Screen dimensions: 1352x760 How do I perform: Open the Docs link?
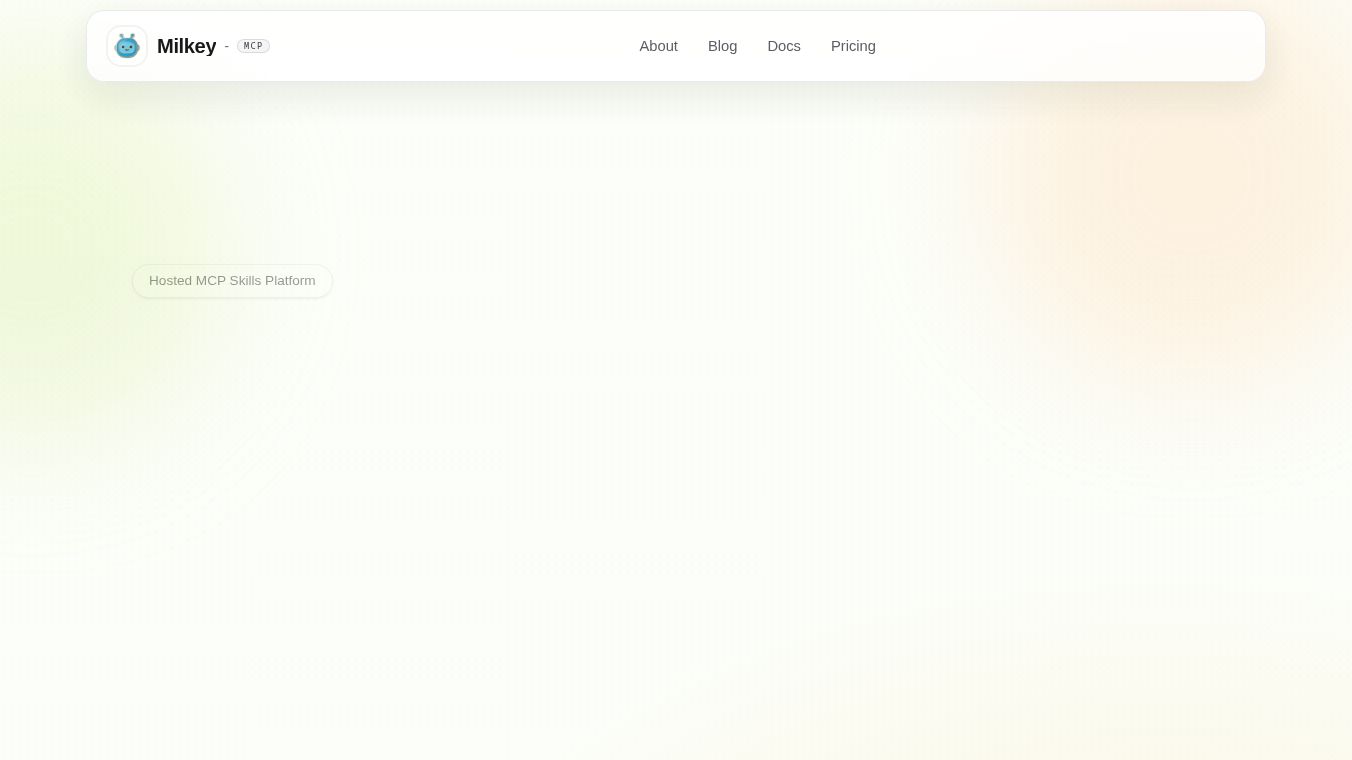tap(784, 46)
